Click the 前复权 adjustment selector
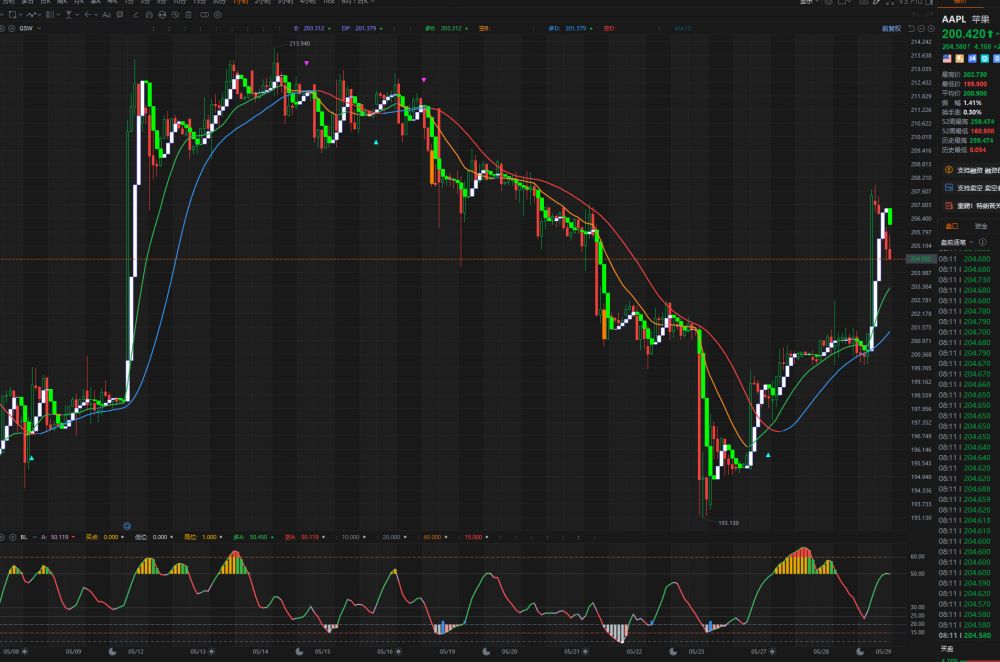Screen dimensions: 1000x662 pos(891,29)
